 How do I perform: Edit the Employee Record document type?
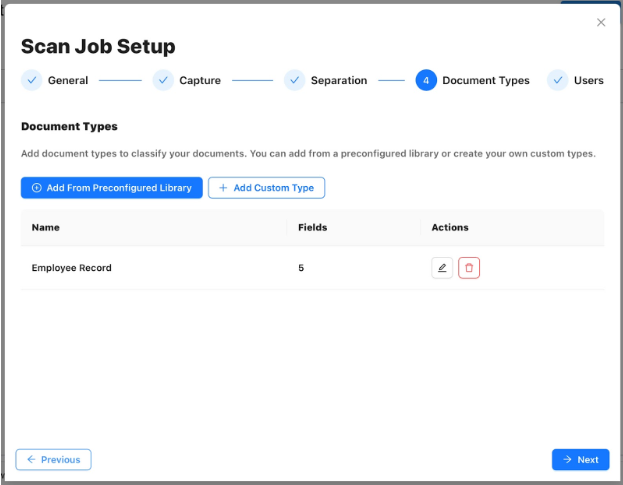pos(442,268)
